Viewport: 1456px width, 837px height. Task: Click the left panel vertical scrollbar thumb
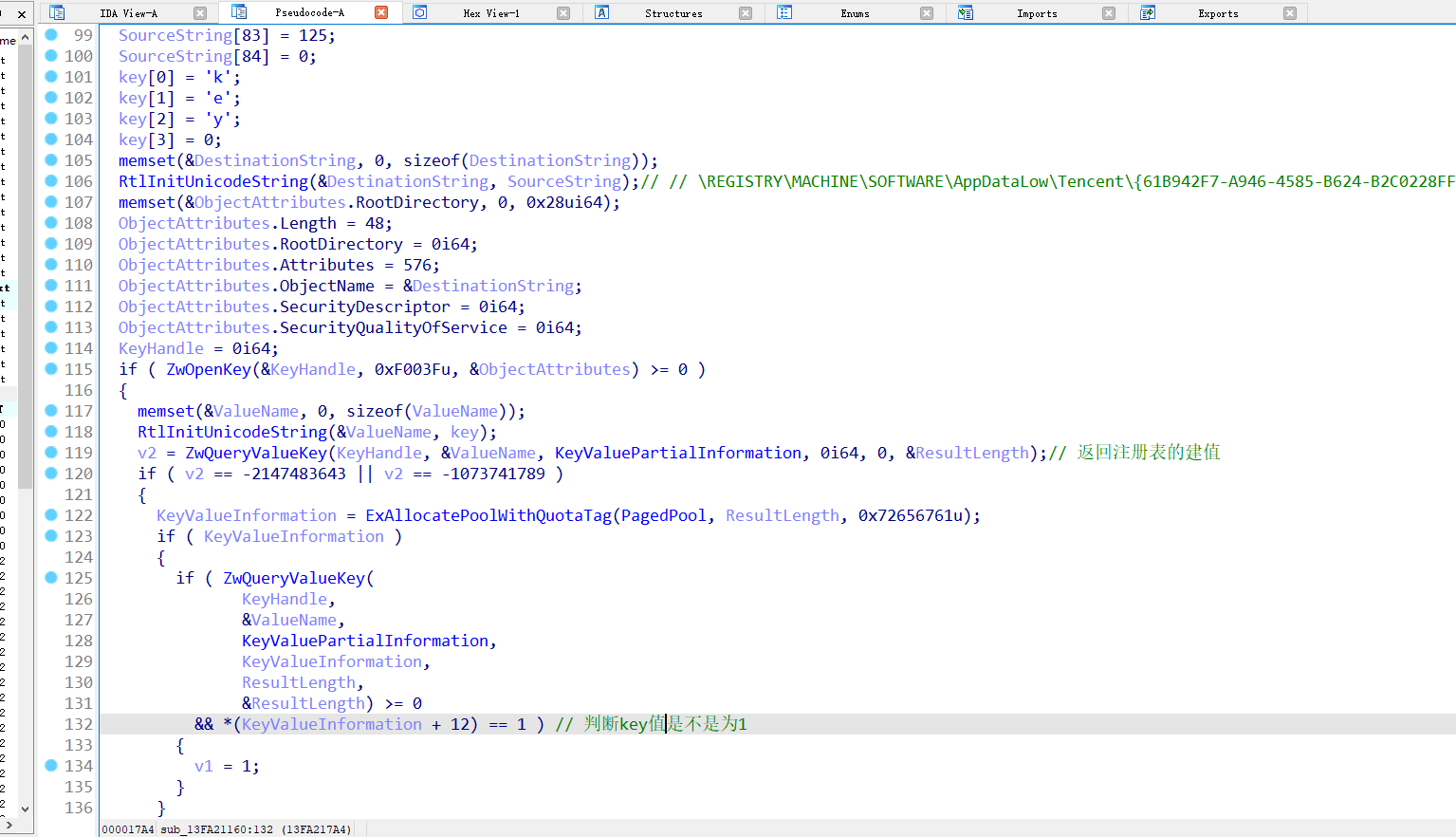26,266
